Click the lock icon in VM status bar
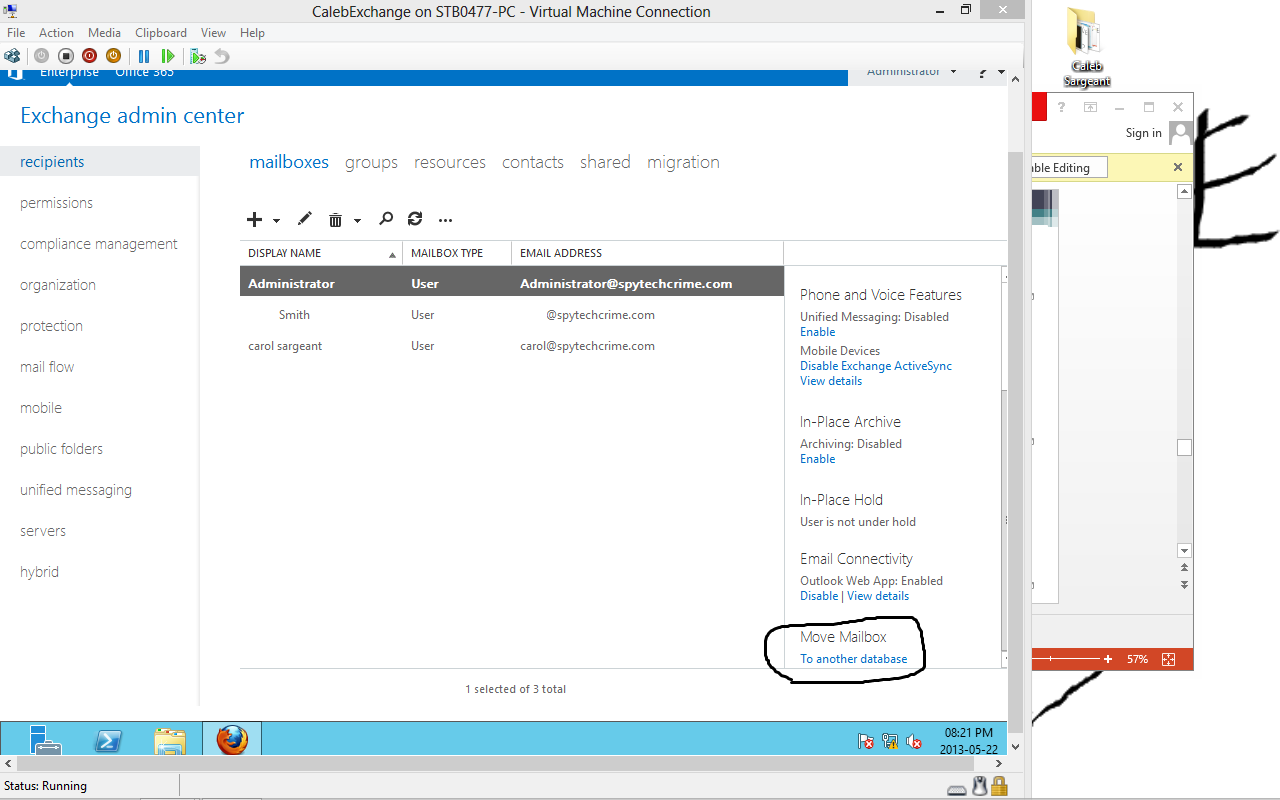The image size is (1280, 800). (x=997, y=786)
